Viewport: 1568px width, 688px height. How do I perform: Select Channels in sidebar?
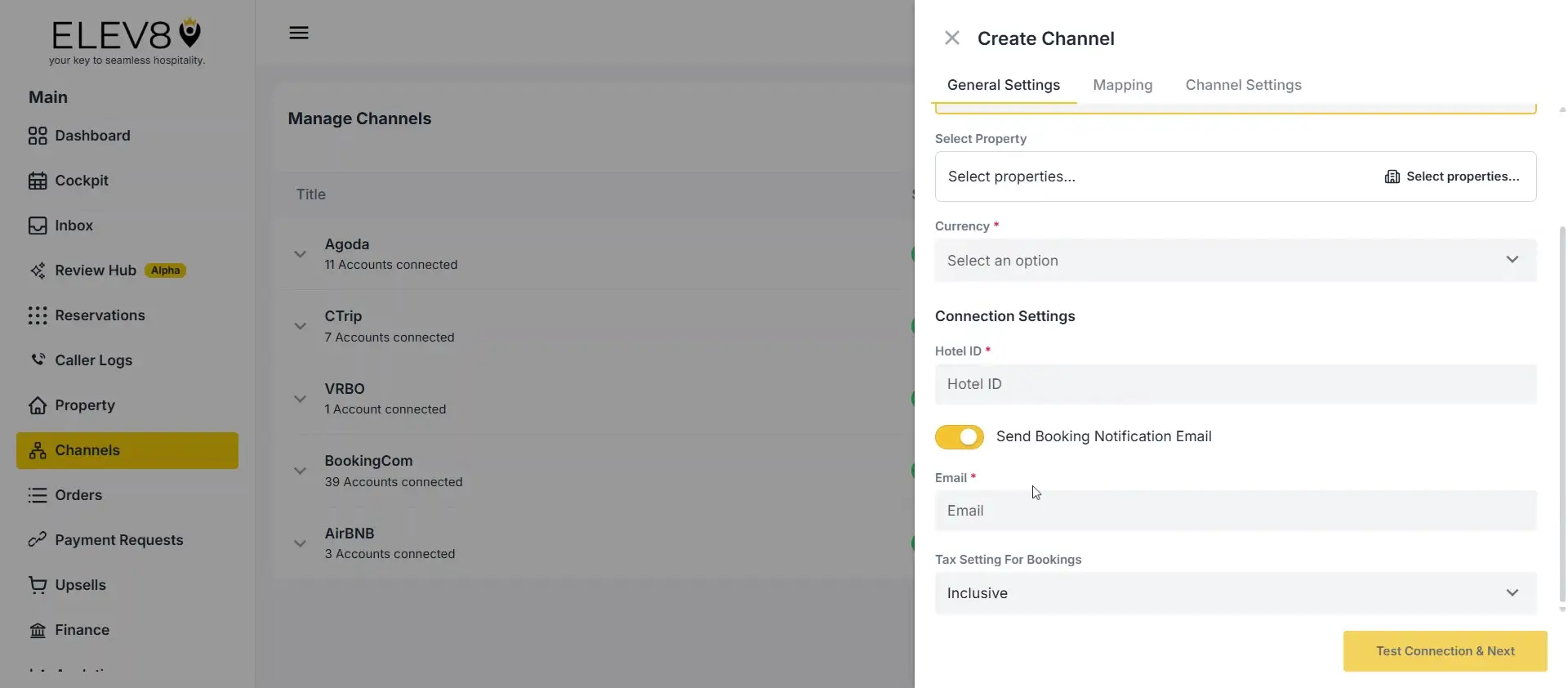coord(127,450)
